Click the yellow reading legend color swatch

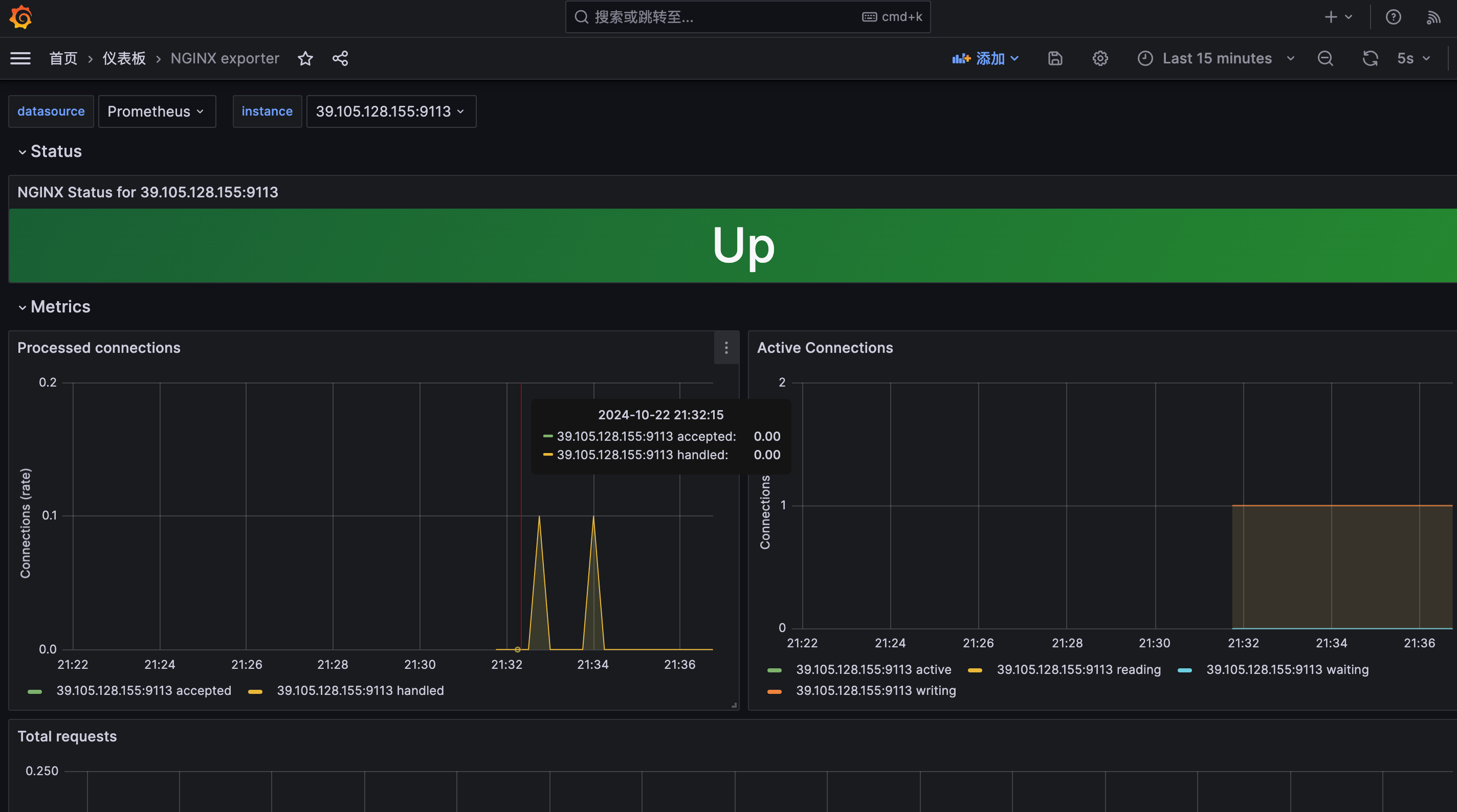(975, 670)
